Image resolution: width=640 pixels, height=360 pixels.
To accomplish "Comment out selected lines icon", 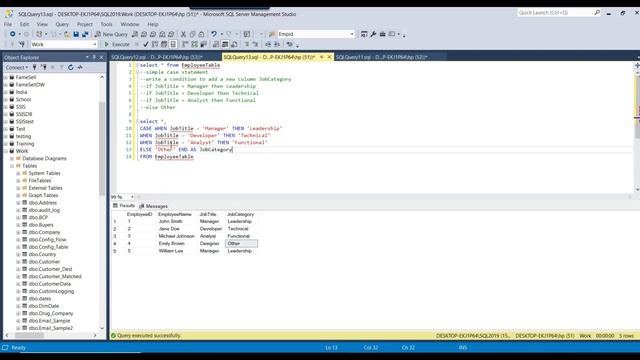I will 247,44.
